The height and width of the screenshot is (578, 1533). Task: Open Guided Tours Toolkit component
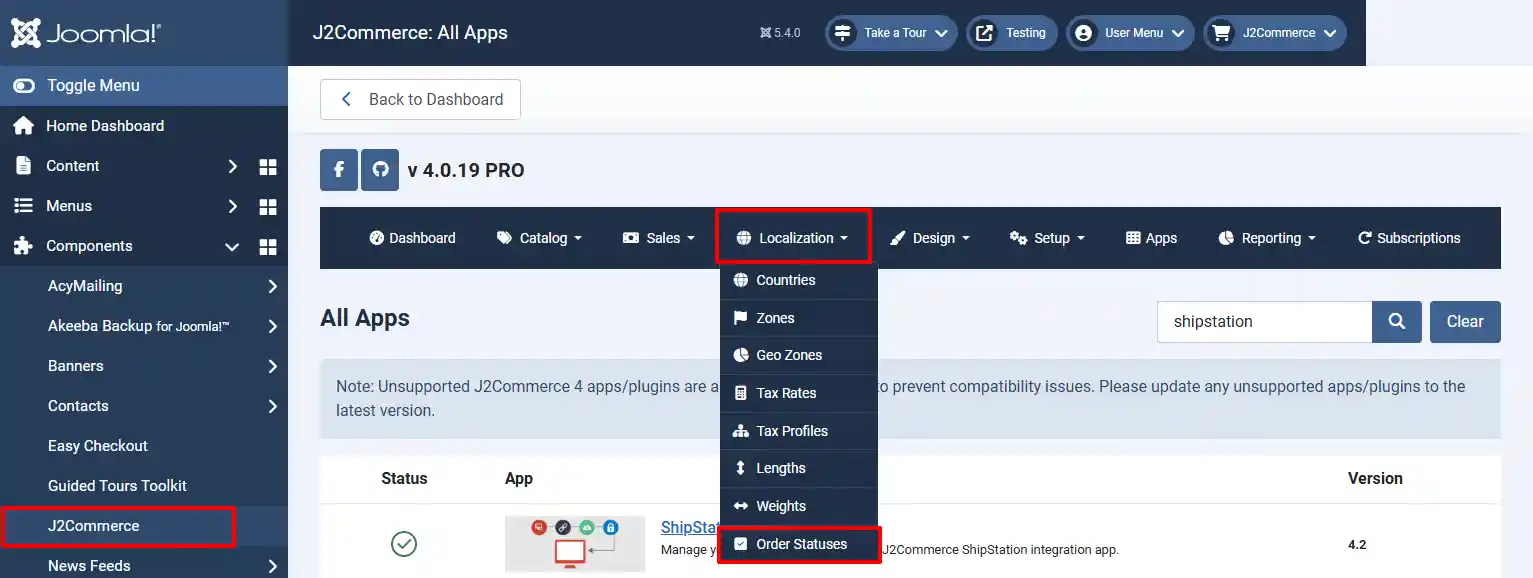pos(117,486)
